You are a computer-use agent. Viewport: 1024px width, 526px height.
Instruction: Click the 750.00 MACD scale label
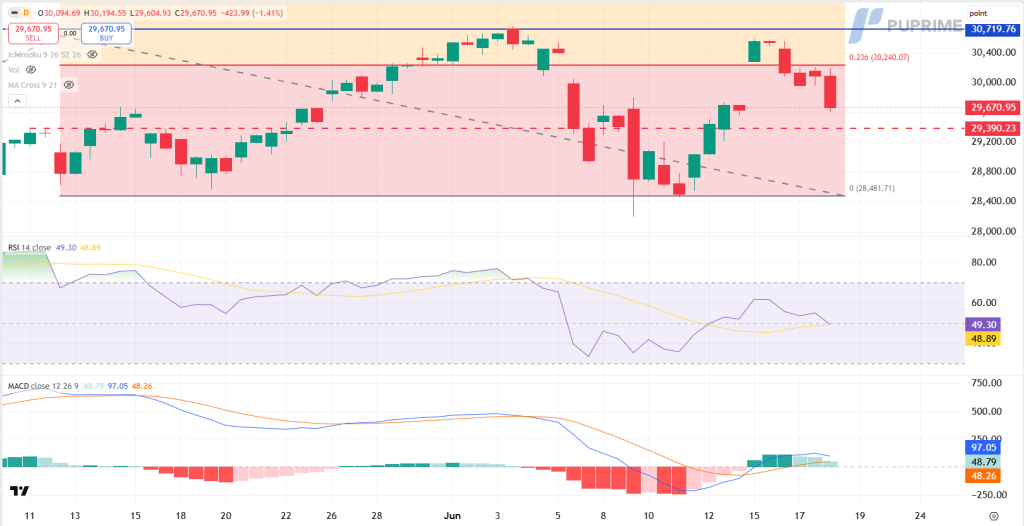click(986, 384)
